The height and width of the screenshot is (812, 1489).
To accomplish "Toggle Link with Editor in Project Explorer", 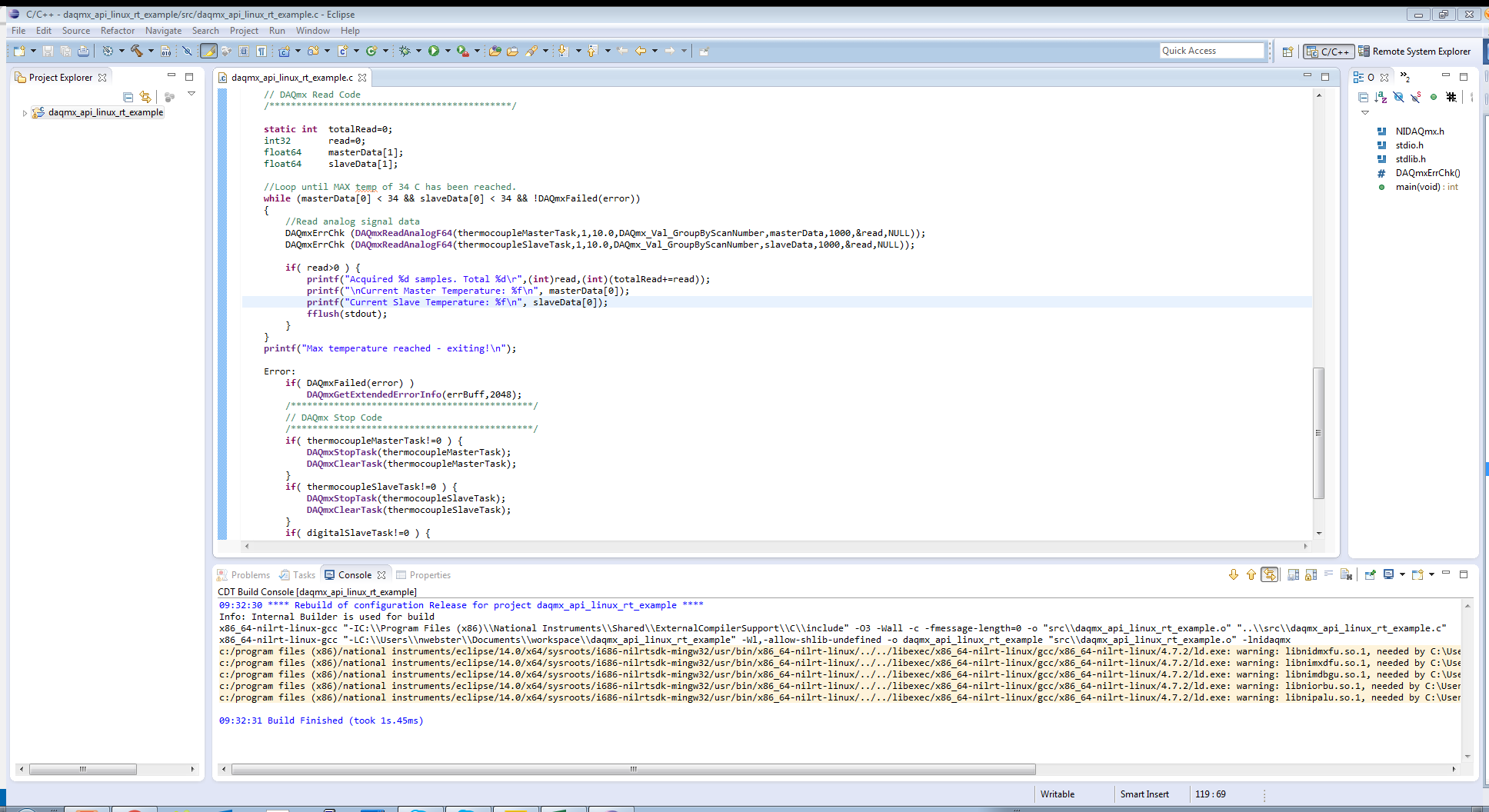I will click(145, 97).
